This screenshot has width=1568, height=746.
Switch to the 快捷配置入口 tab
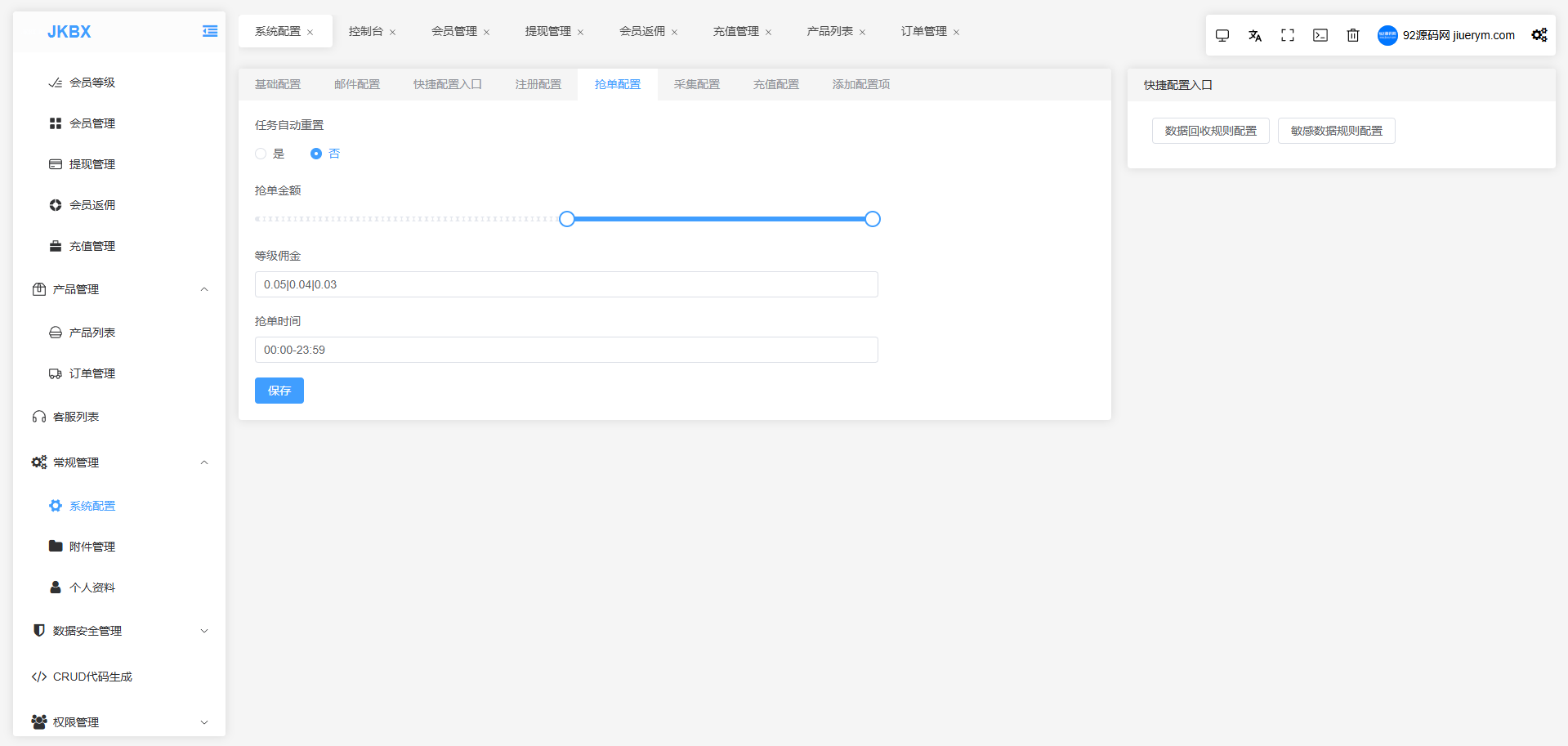click(x=448, y=84)
